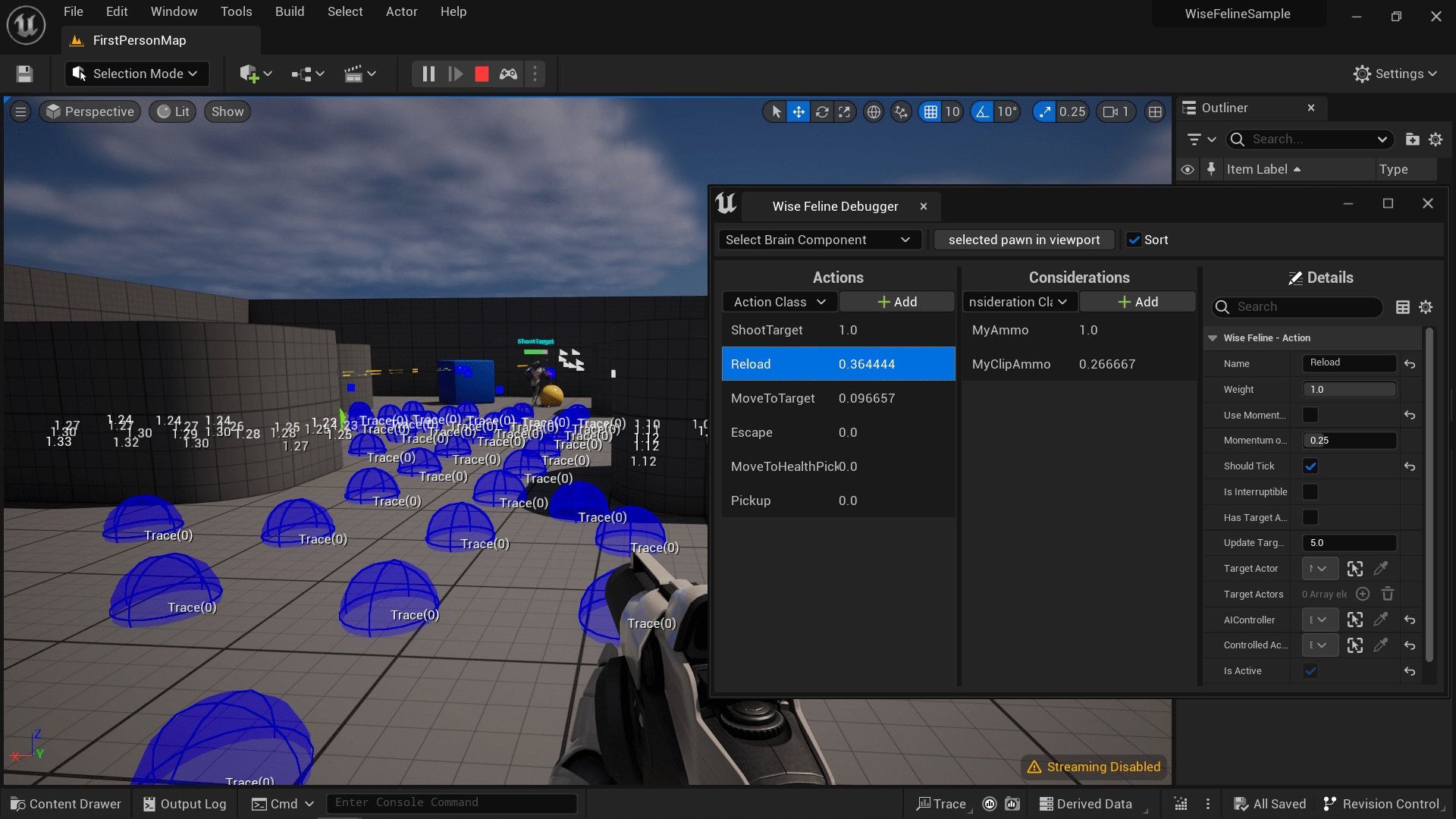Select the rotate gizmo tool
This screenshot has width=1456, height=819.
point(822,112)
